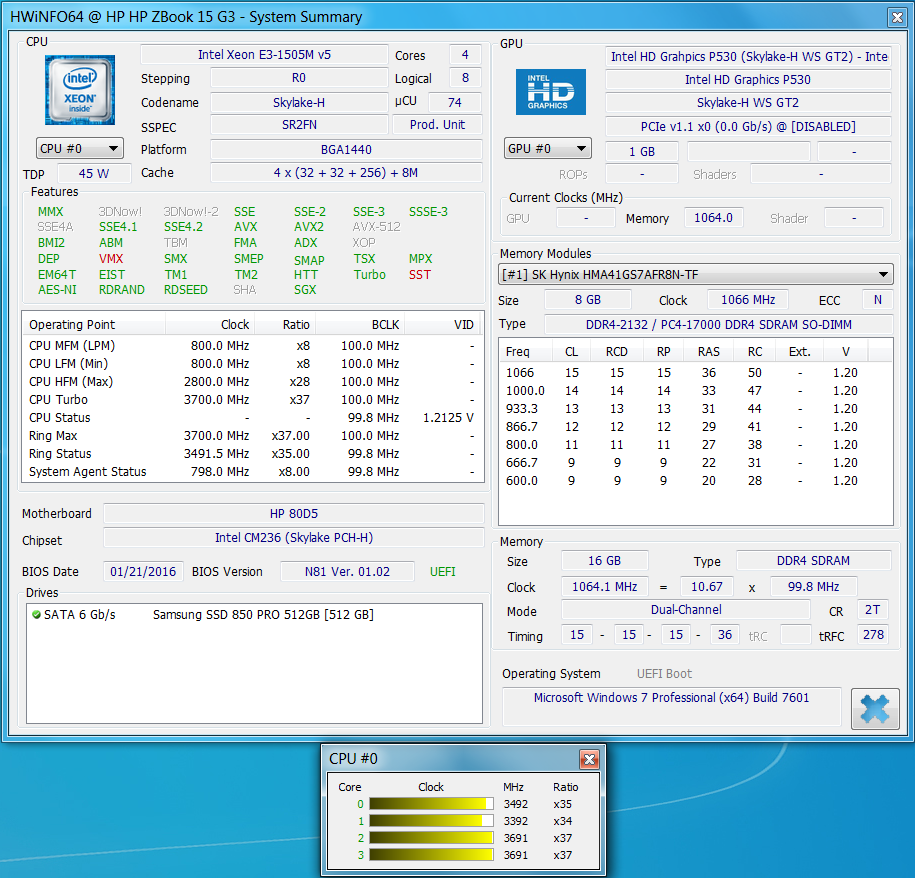Click the AVX-512 feature label
This screenshot has width=915, height=878.
(x=376, y=226)
